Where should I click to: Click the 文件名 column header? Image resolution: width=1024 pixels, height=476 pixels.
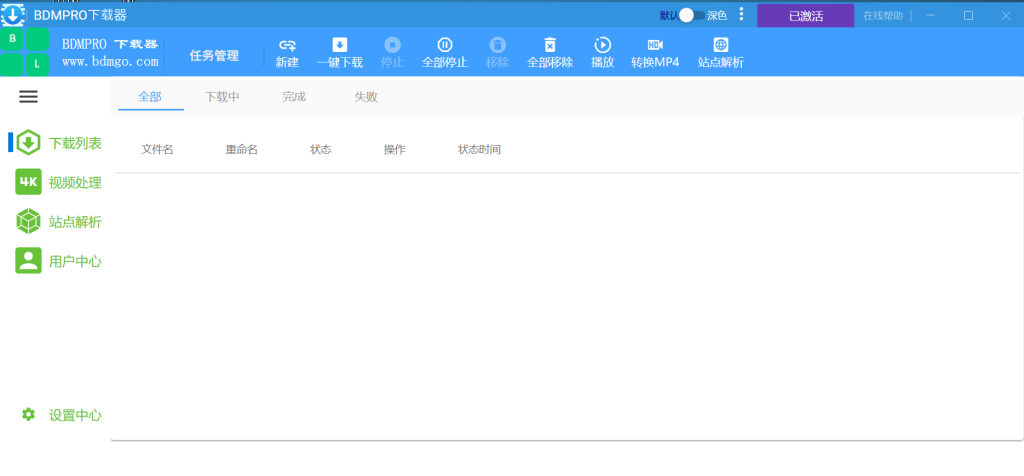point(157,150)
